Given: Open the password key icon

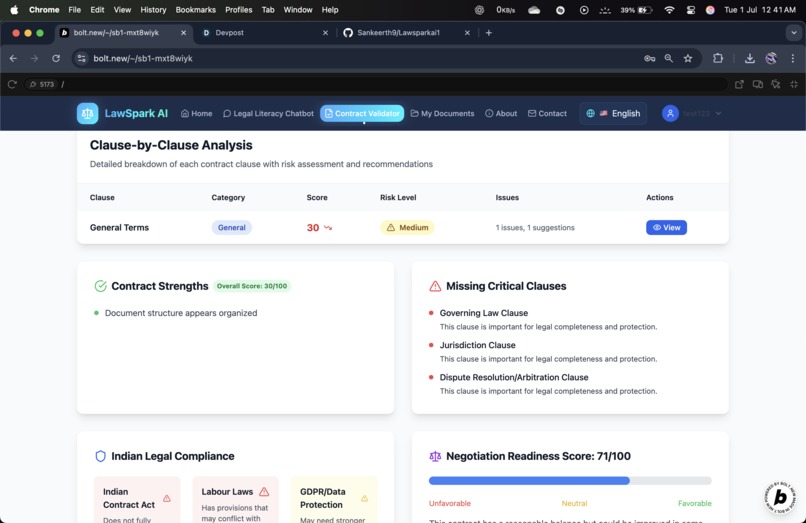Looking at the screenshot, I should [649, 59].
